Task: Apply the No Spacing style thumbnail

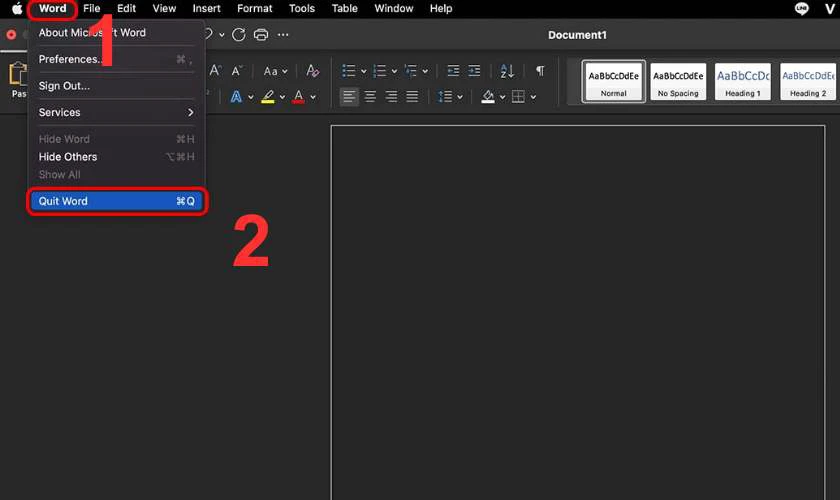Action: 678,81
